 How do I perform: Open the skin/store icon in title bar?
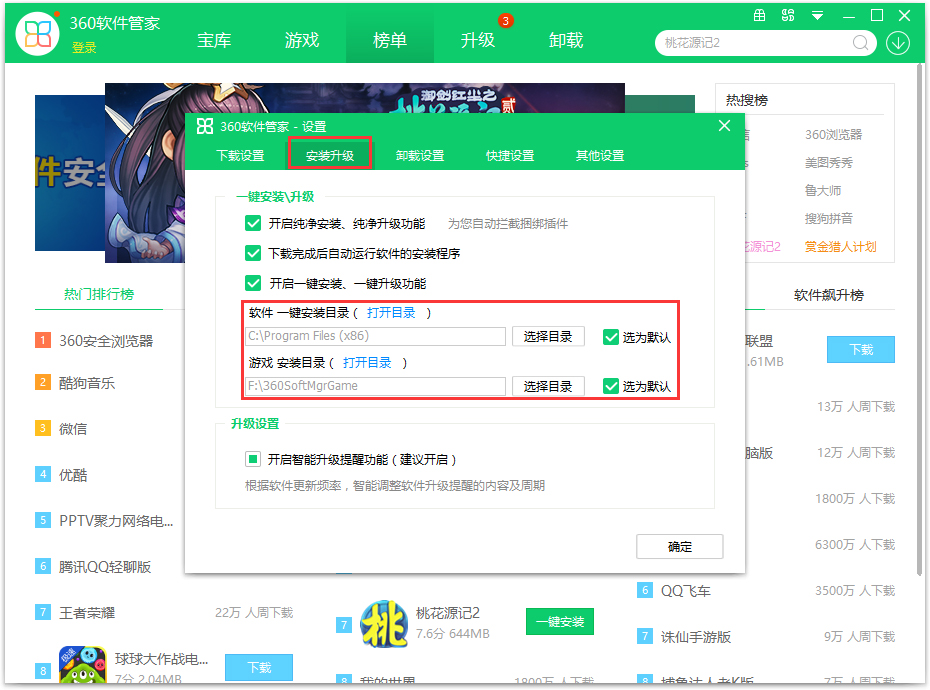coord(759,15)
